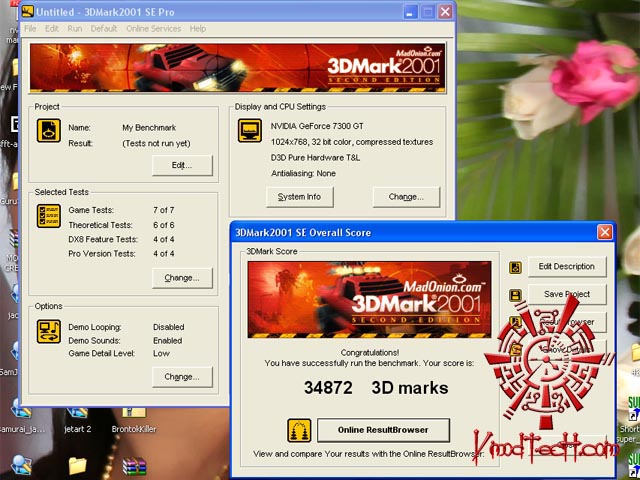The width and height of the screenshot is (640, 480).
Task: Click 'Pro Version Tests:' label
Action: click(x=102, y=254)
